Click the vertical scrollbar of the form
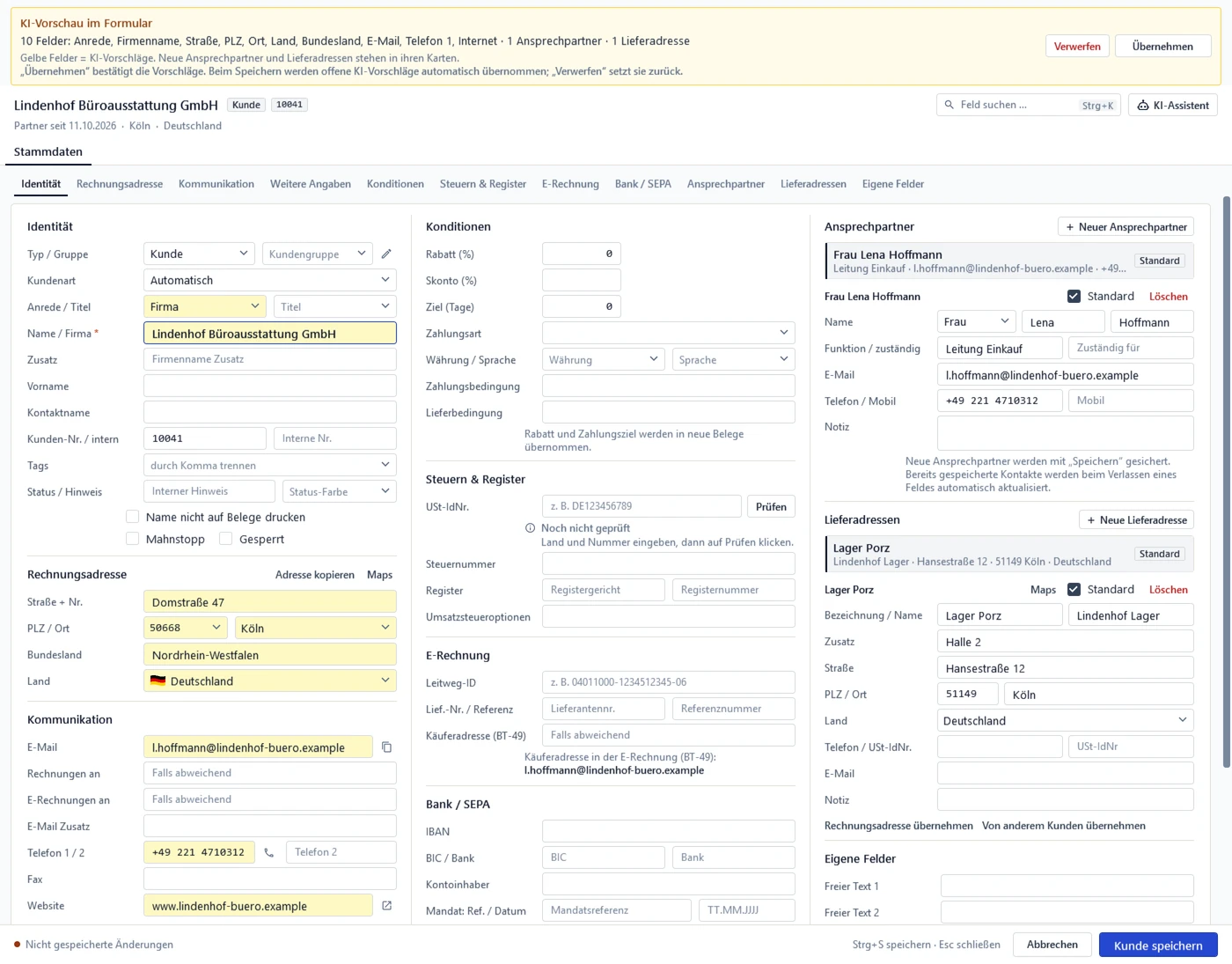 1226,482
